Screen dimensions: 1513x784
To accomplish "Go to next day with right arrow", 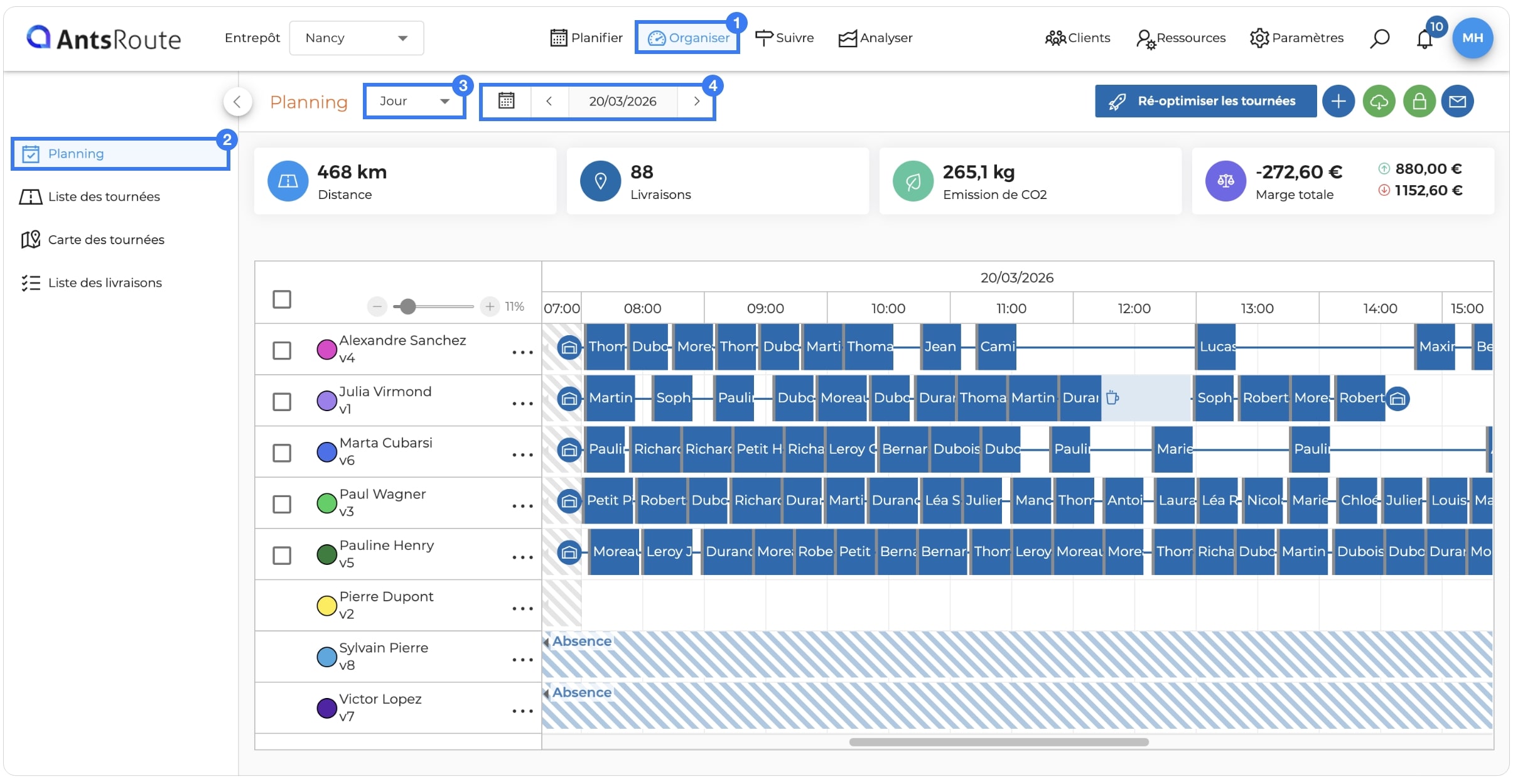I will point(696,101).
